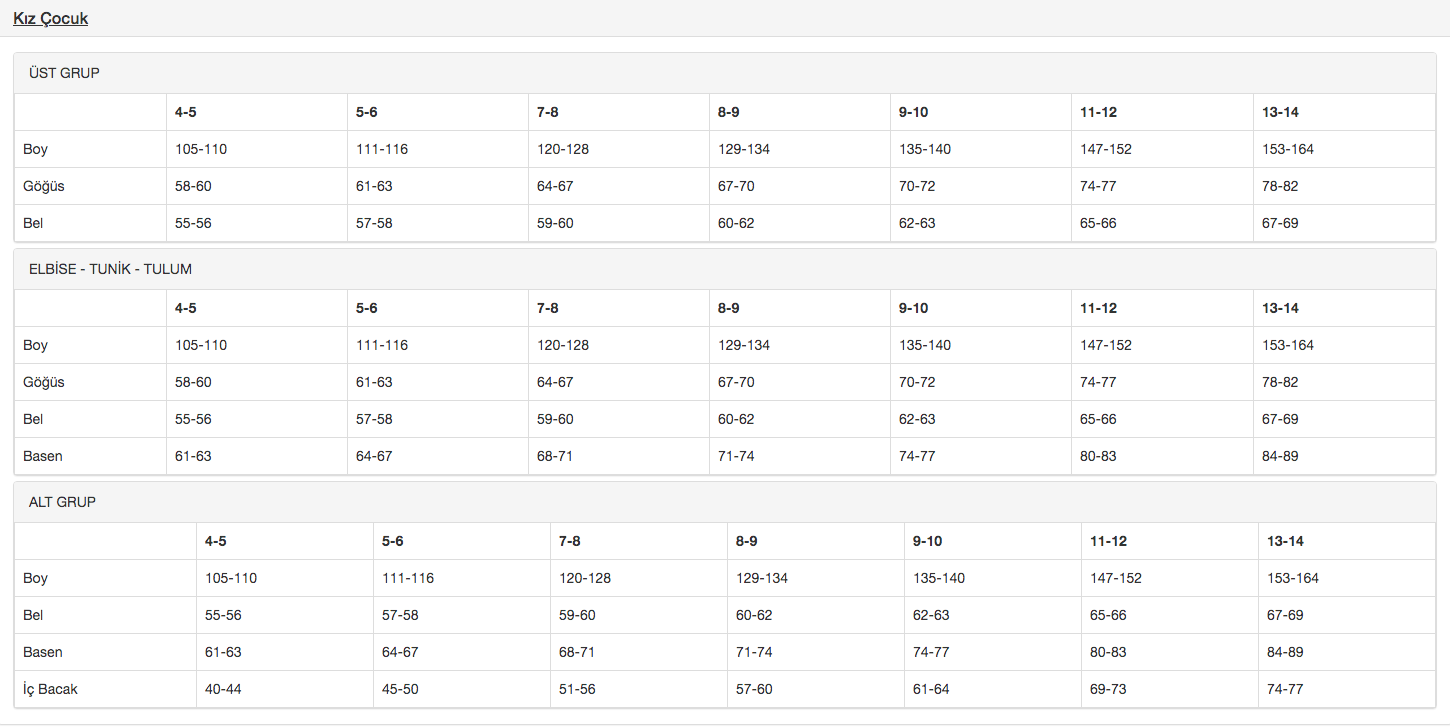This screenshot has width=1450, height=727.
Task: Click the İç Bacak row label
Action: tap(50, 689)
